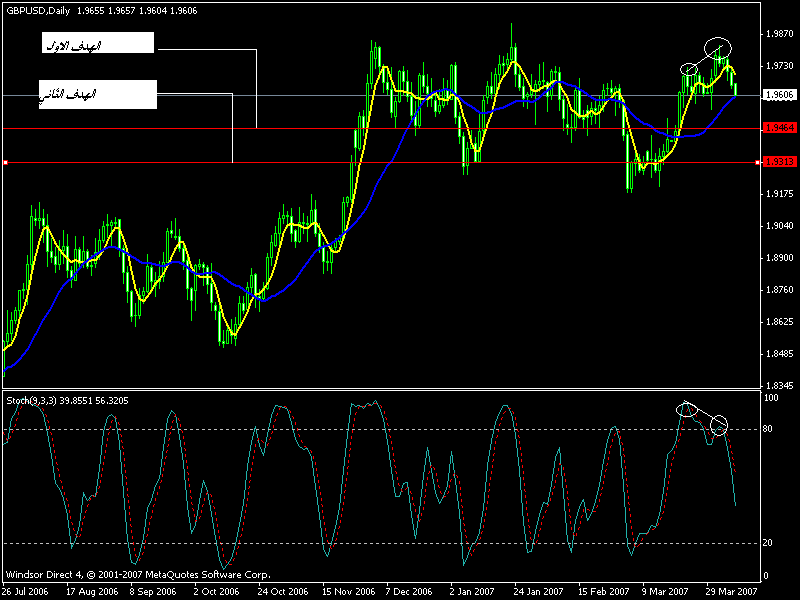
Task: Click the current price label 1.9606
Action: coord(777,95)
